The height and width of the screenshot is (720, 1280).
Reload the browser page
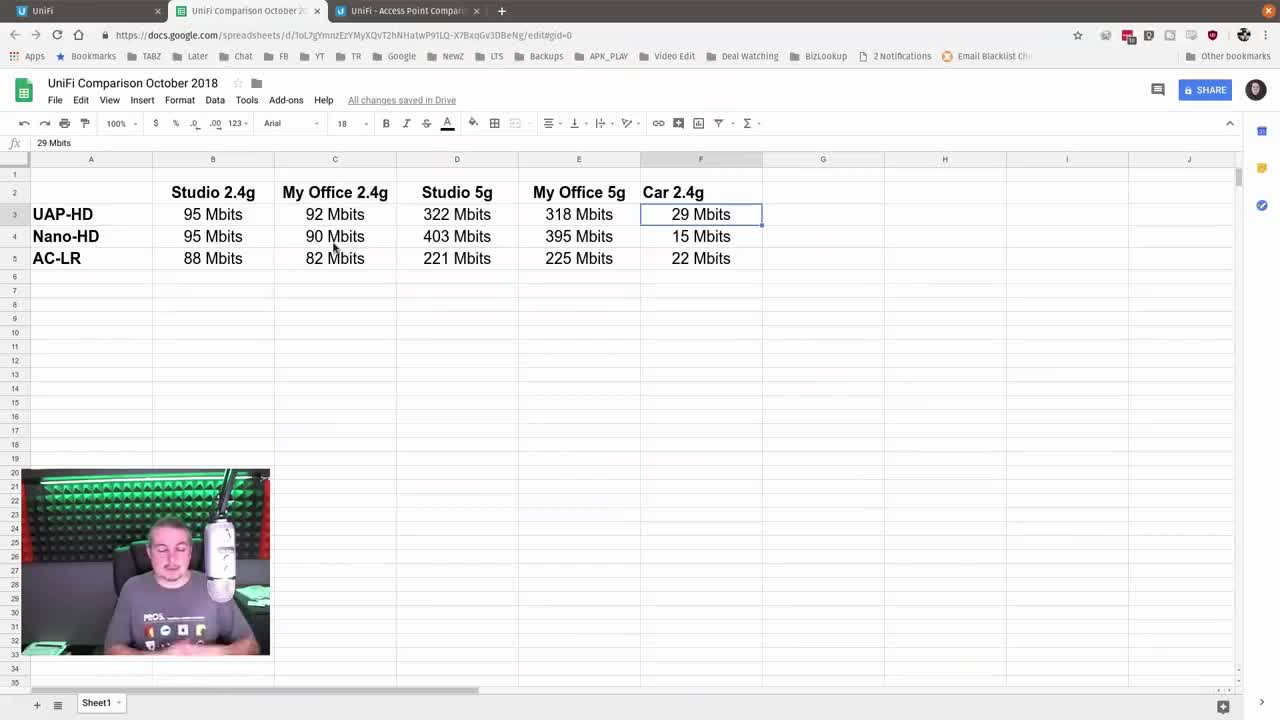57,35
